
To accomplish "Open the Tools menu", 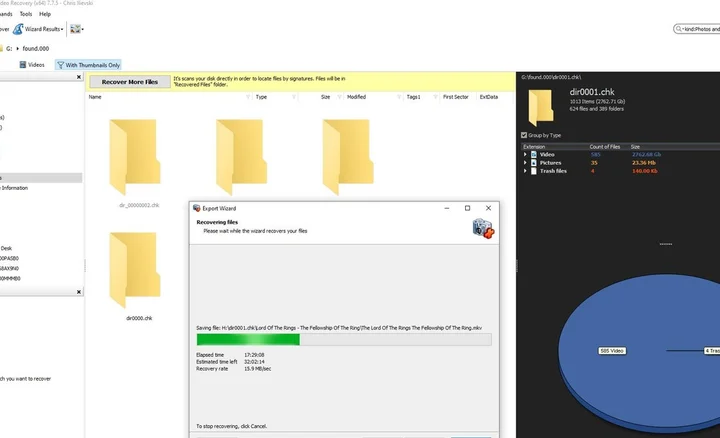I will [x=26, y=14].
